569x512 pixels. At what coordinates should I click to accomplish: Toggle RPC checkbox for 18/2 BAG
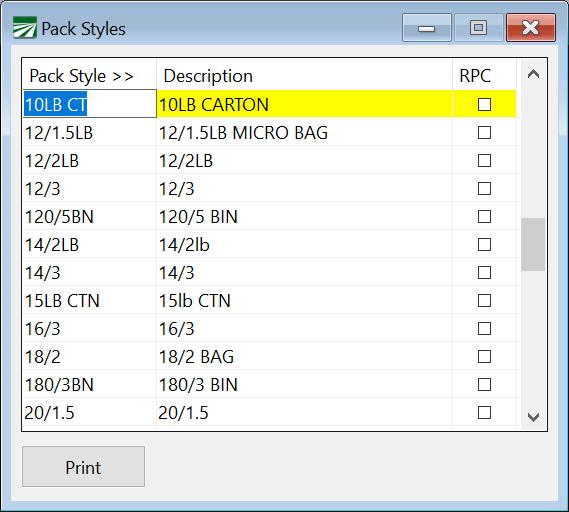(x=484, y=357)
